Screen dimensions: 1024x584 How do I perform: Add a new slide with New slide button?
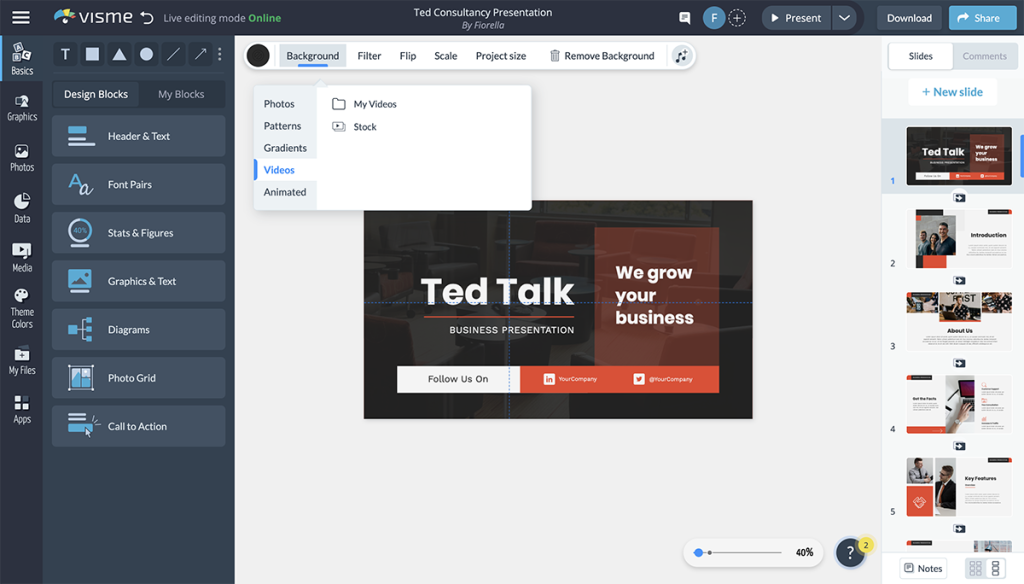954,91
